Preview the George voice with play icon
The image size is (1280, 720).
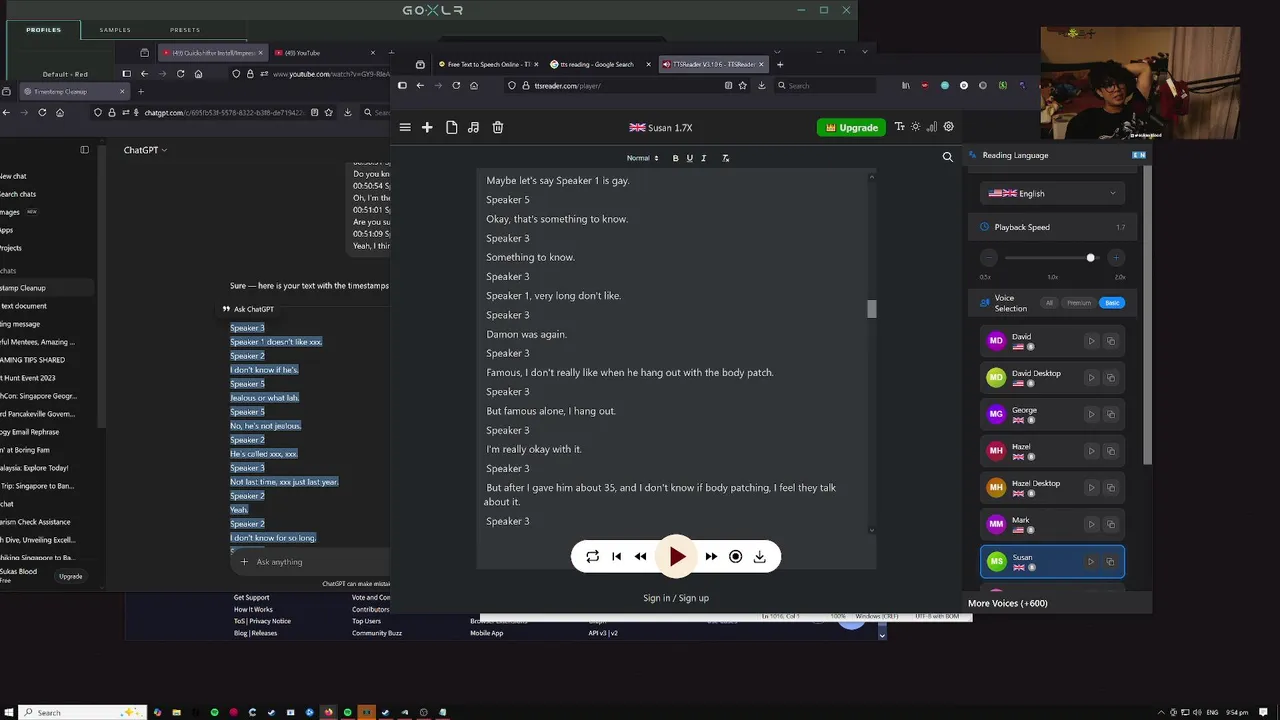click(1091, 414)
